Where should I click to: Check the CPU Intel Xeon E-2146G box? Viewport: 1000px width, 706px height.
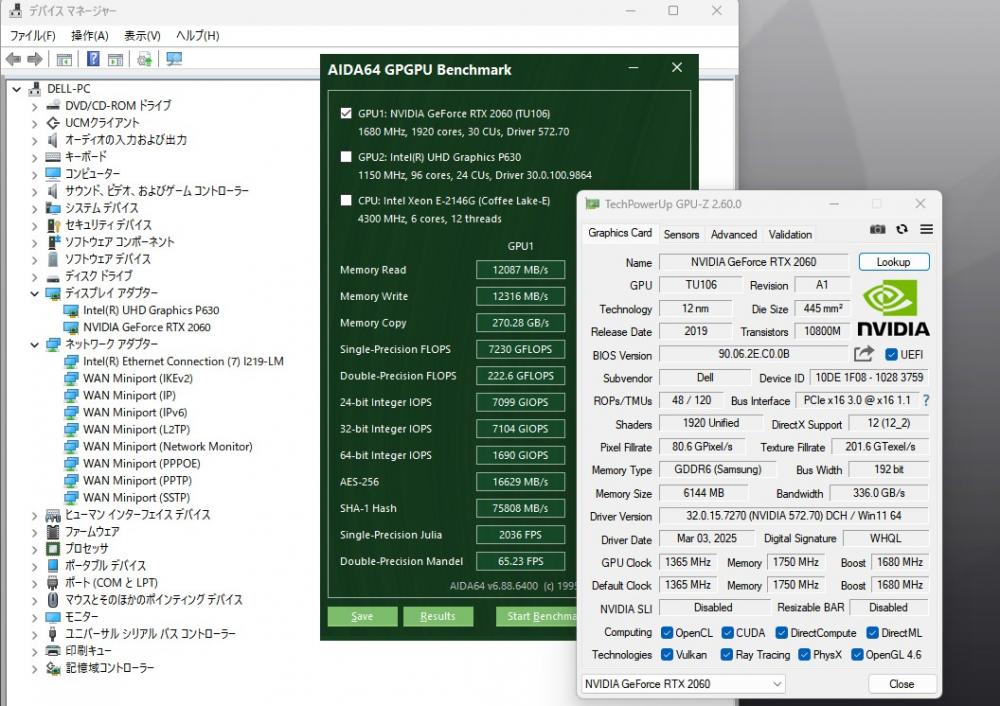point(346,200)
